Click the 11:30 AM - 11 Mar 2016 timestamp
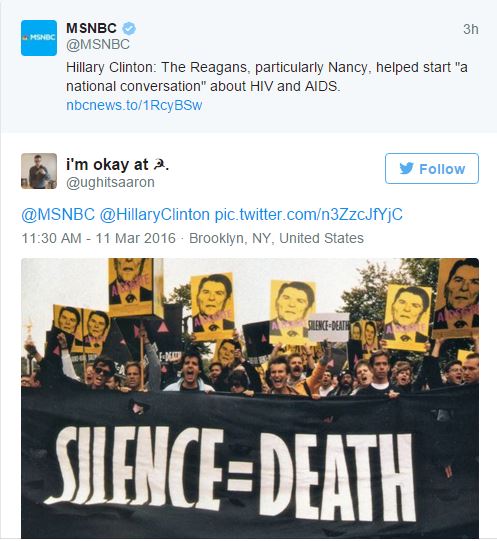 tap(99, 238)
